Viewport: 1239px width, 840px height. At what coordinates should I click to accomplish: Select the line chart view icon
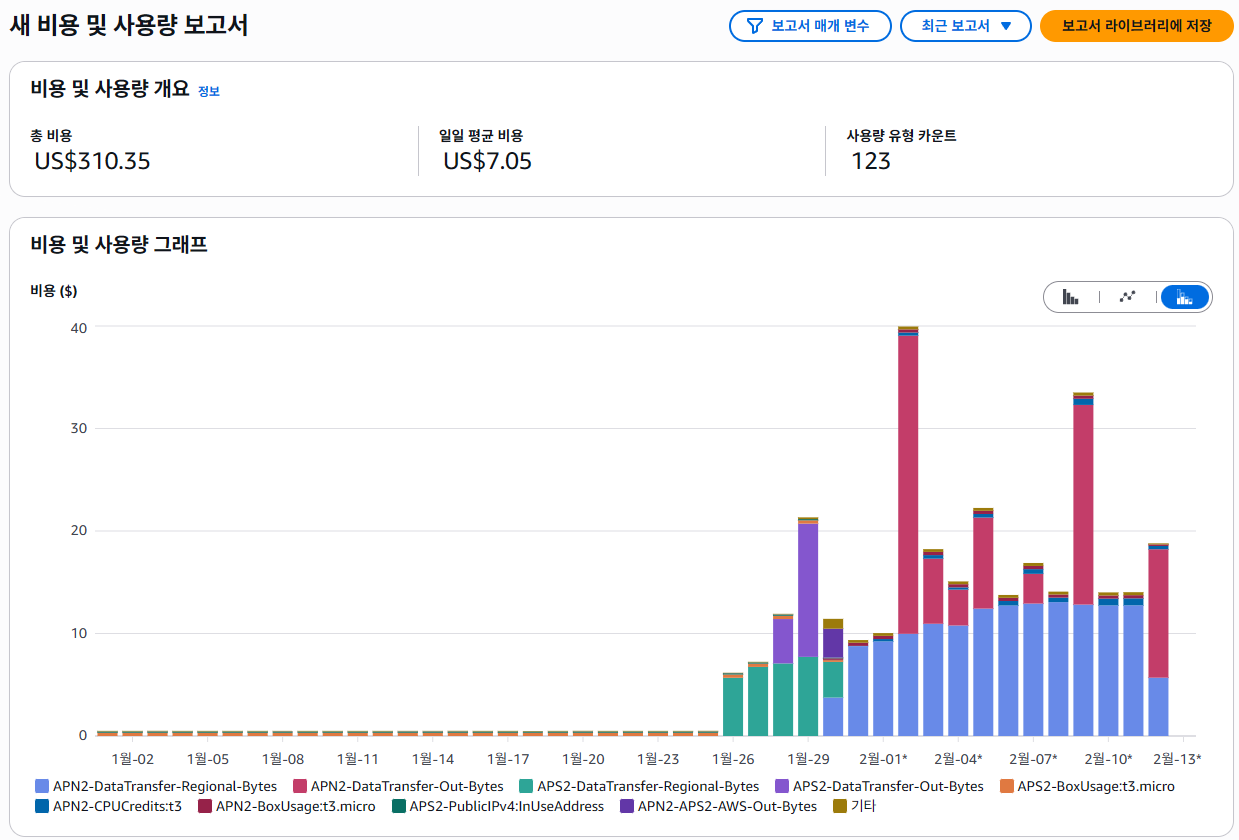[1128, 296]
